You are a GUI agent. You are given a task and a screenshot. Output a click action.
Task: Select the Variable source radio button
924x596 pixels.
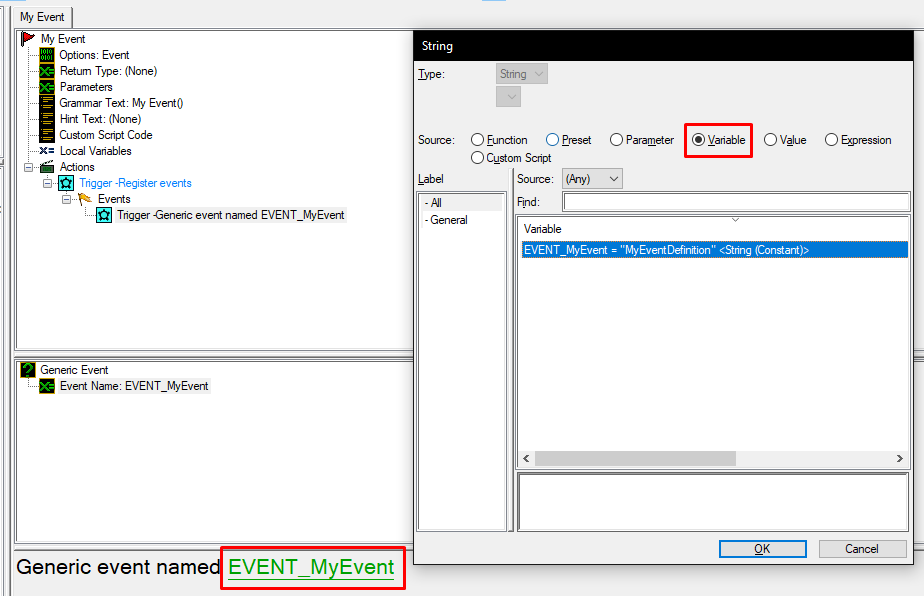click(x=698, y=140)
